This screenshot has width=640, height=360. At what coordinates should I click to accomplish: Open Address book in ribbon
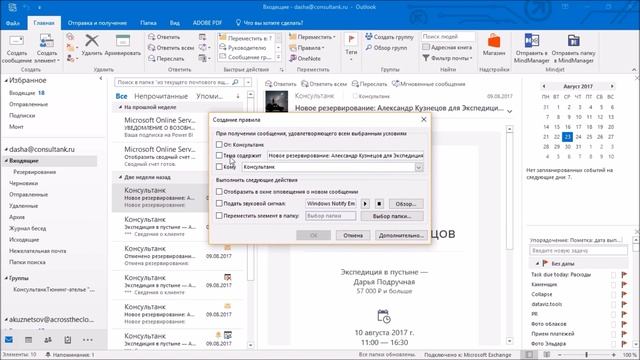pyautogui.click(x=447, y=47)
